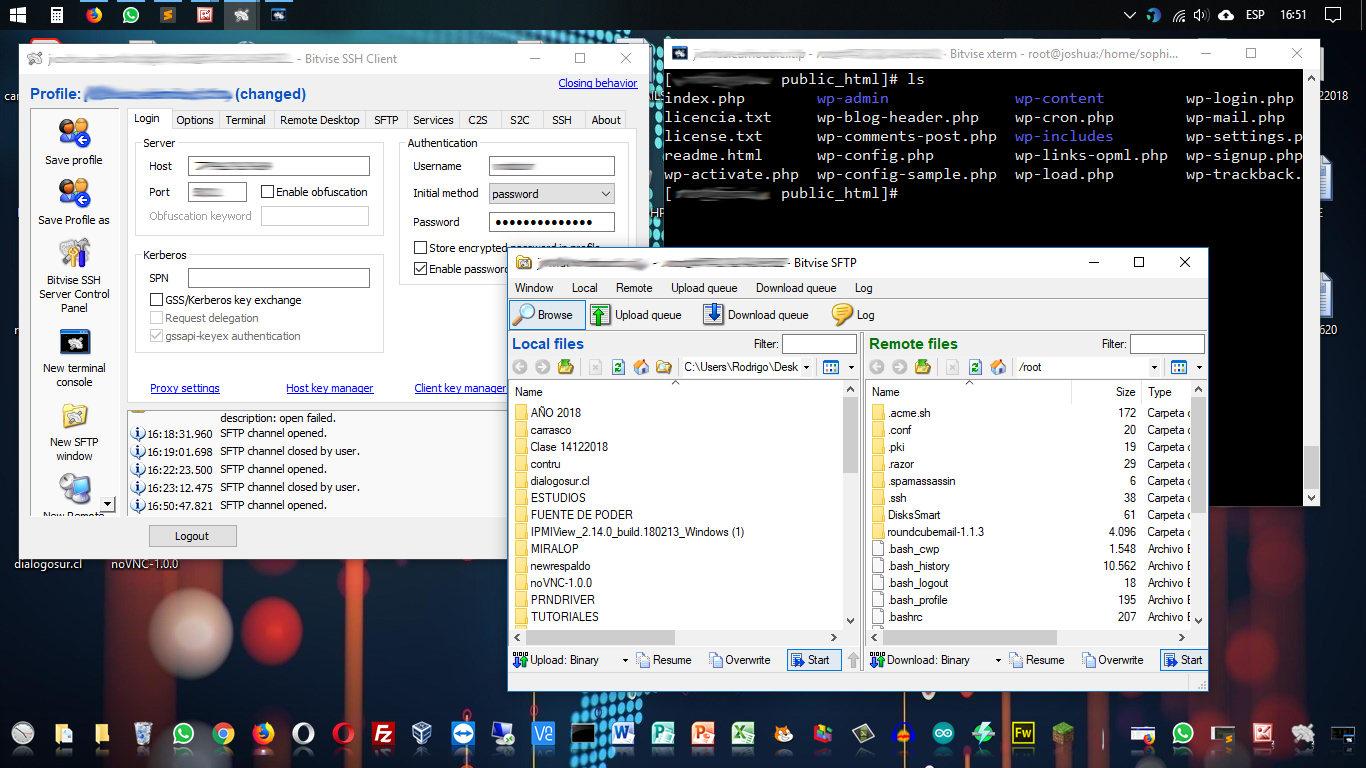Open a New terminal console
The height and width of the screenshot is (768, 1366).
[74, 342]
